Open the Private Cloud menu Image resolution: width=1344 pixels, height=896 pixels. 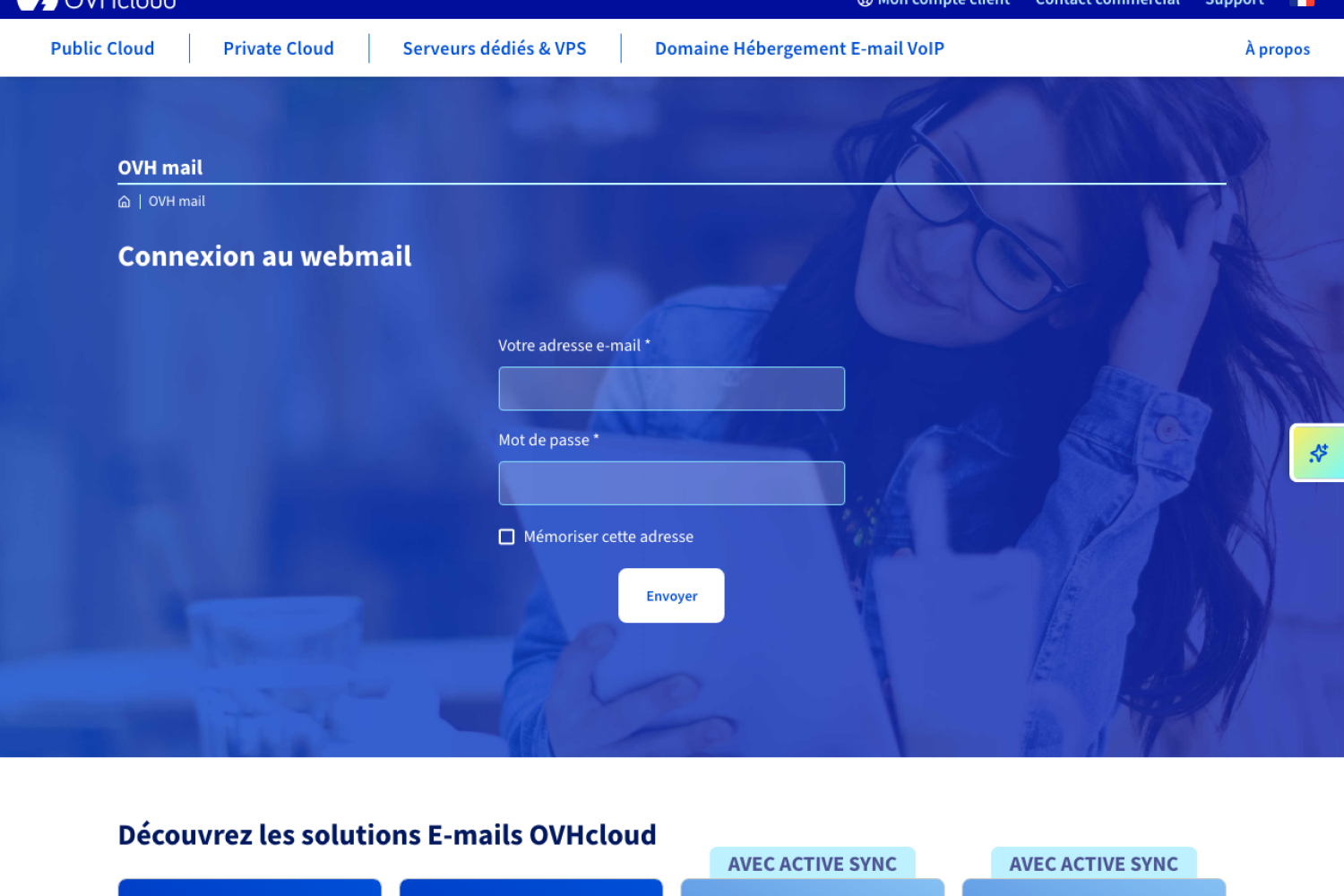point(279,48)
